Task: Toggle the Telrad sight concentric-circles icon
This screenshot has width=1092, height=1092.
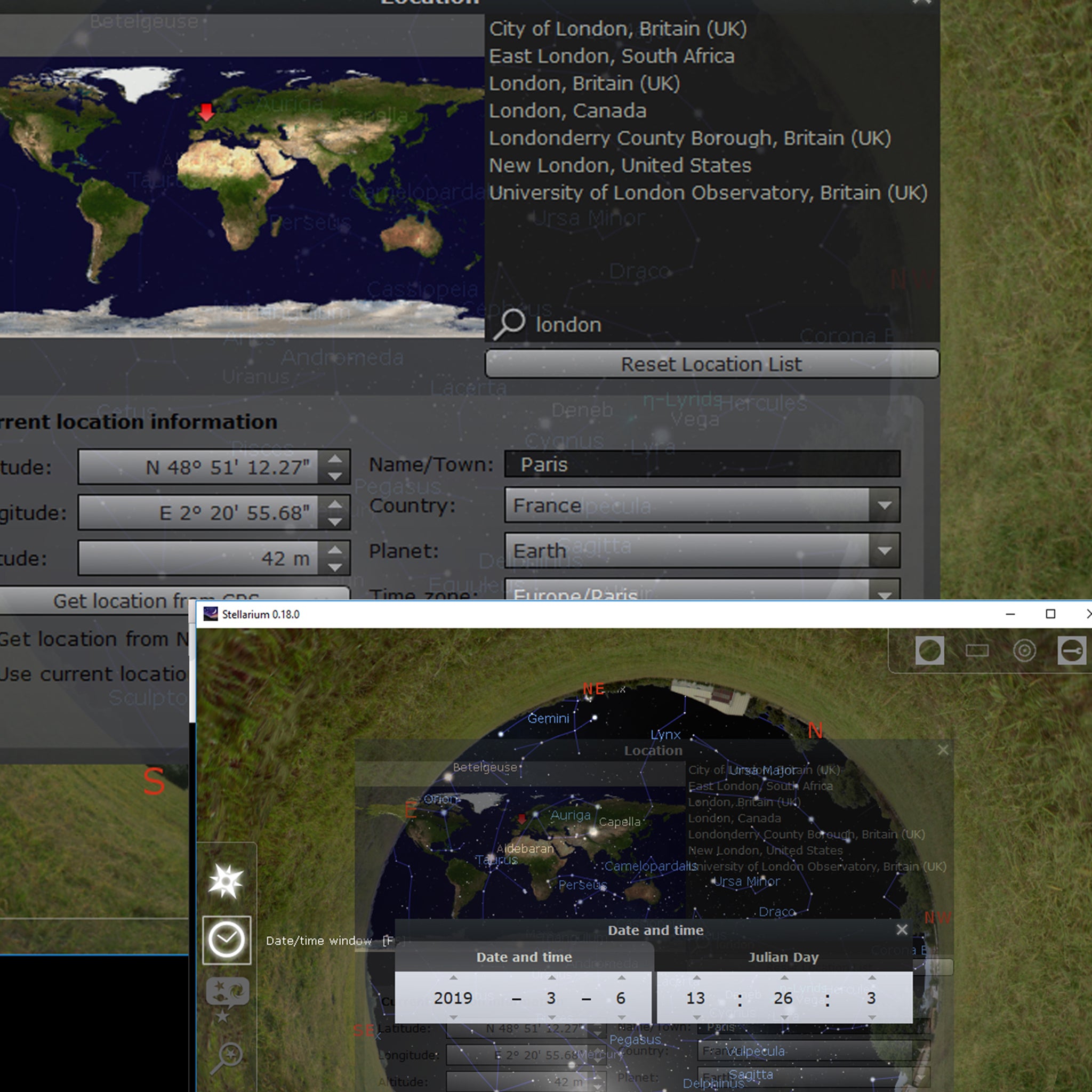Action: 1024,651
